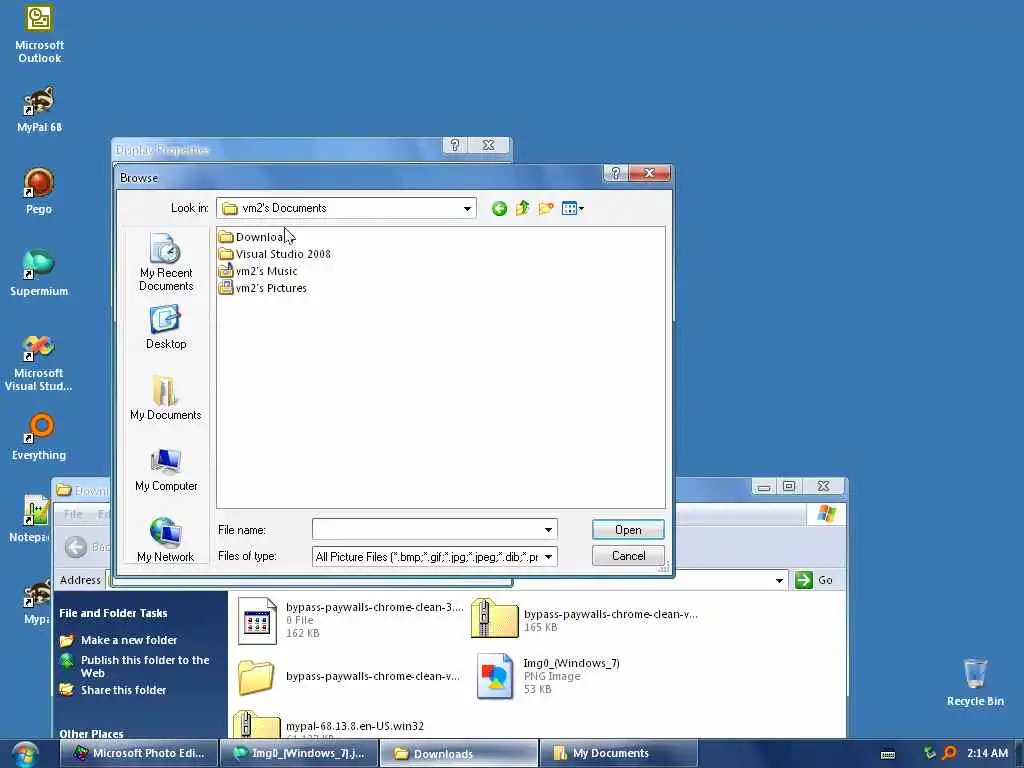
Task: Click the Go button in Downloads window
Action: [x=814, y=580]
